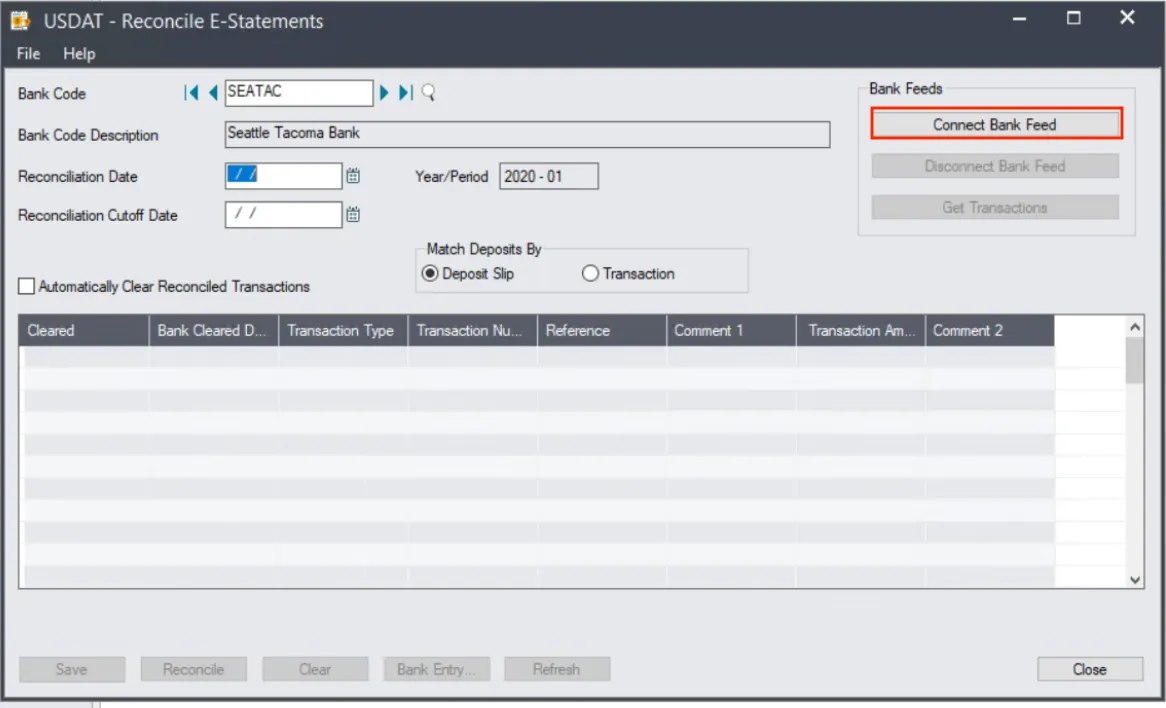
Task: Click the Reconciliation Cutoff Date field
Action: point(283,214)
